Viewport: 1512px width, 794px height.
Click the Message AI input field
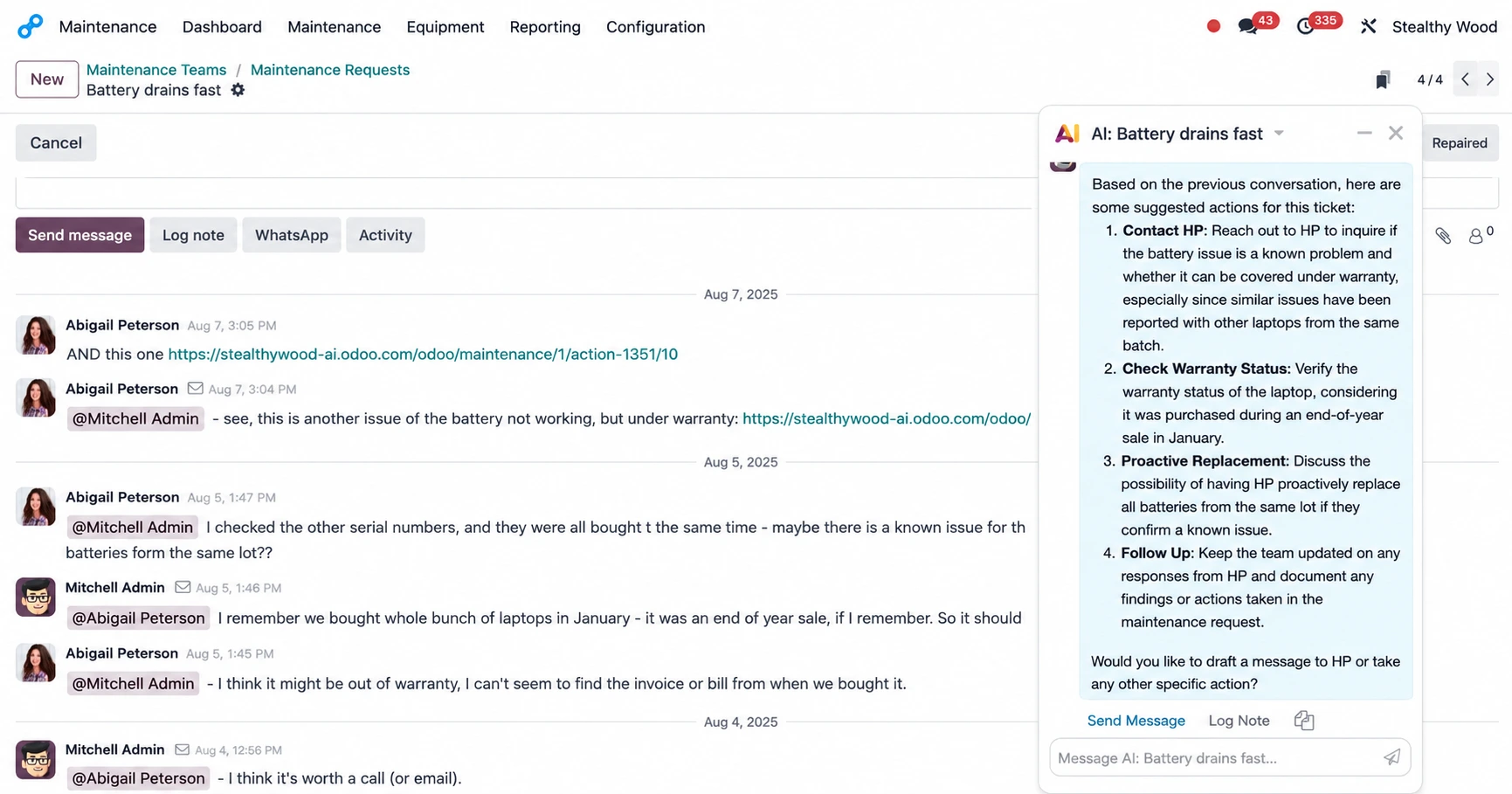tap(1214, 757)
